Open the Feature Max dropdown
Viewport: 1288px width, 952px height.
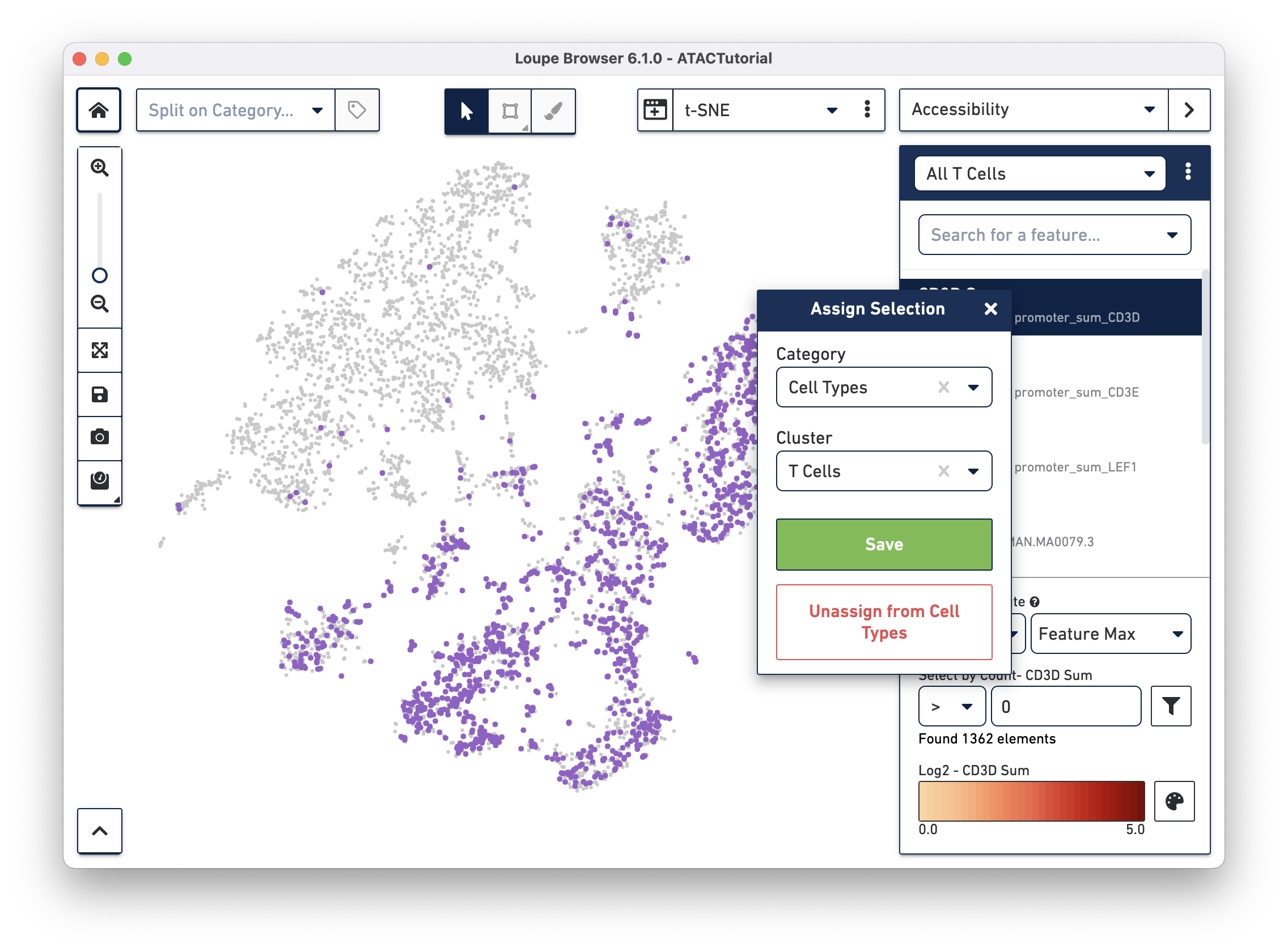pos(1111,634)
